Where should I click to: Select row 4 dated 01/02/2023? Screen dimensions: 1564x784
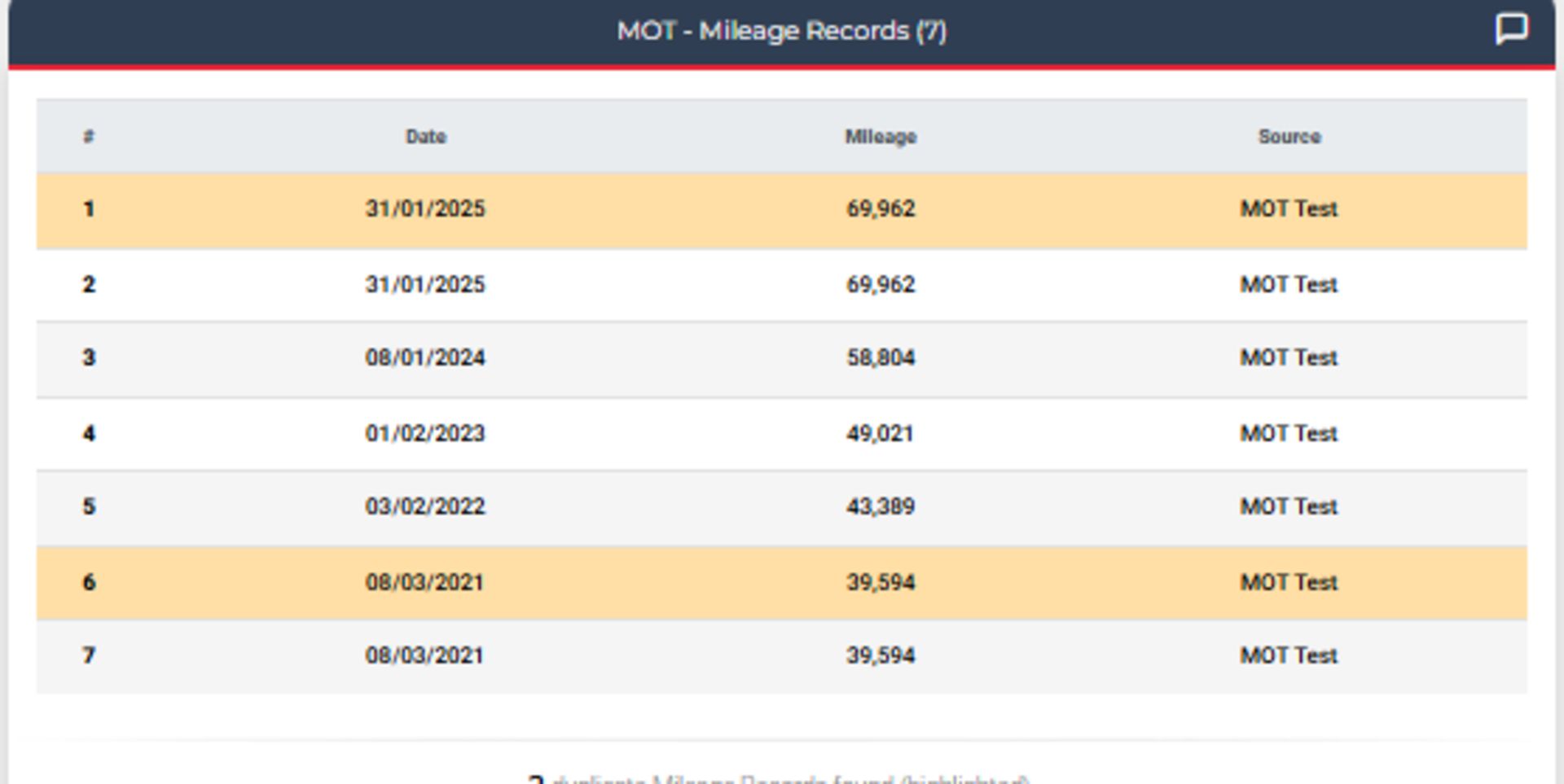coord(782,434)
